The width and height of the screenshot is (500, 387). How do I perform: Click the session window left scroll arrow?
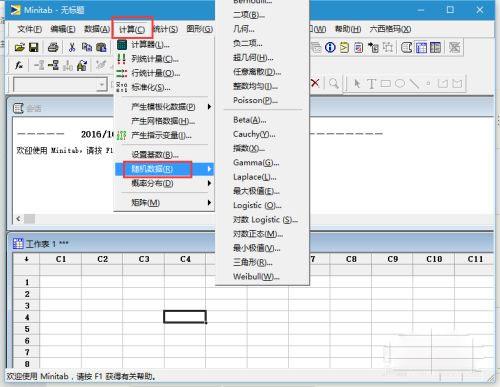18,219
